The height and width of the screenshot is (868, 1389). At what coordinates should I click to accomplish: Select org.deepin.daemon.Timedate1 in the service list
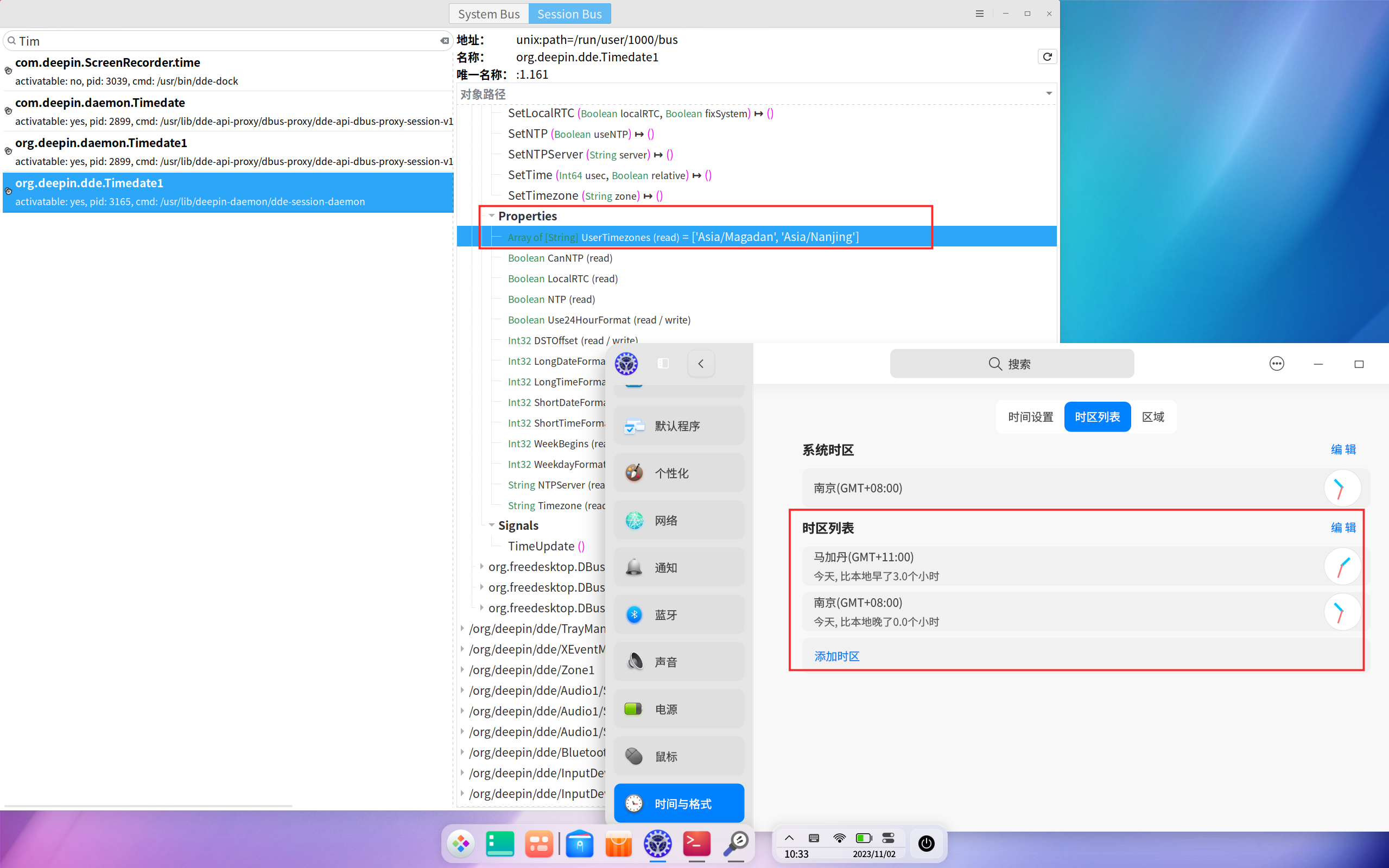[101, 142]
